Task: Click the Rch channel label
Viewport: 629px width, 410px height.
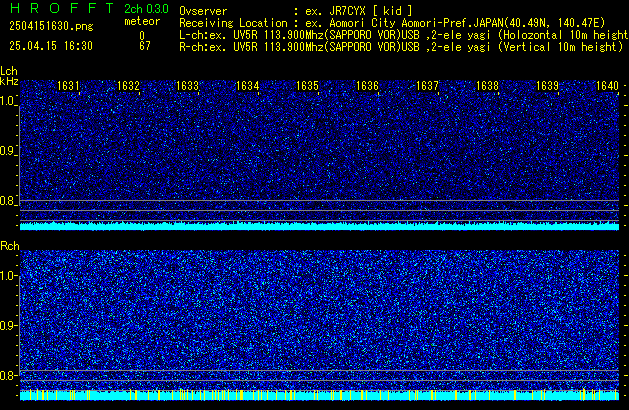Action: (10, 246)
